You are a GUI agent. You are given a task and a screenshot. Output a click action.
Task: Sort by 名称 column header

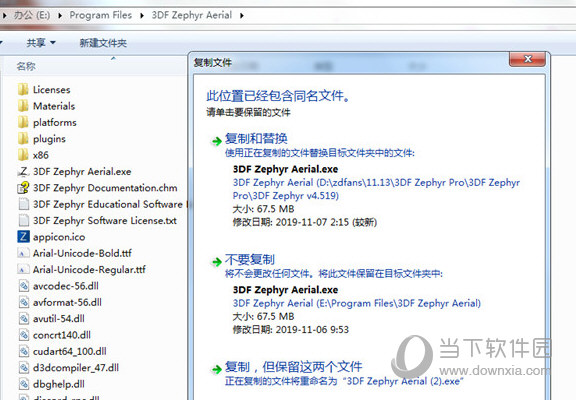(x=26, y=66)
